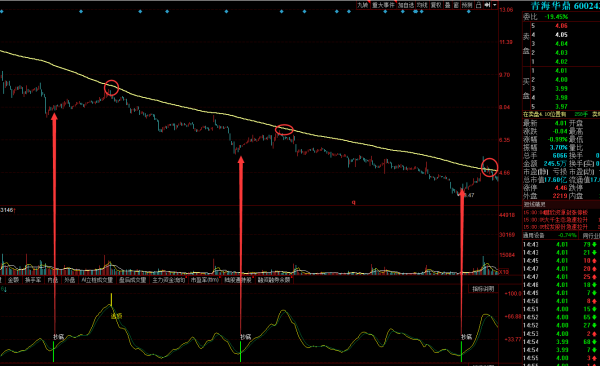This screenshot has width=600, height=366.
Task: Click the 总市值 17.60亿 value
Action: [556, 180]
